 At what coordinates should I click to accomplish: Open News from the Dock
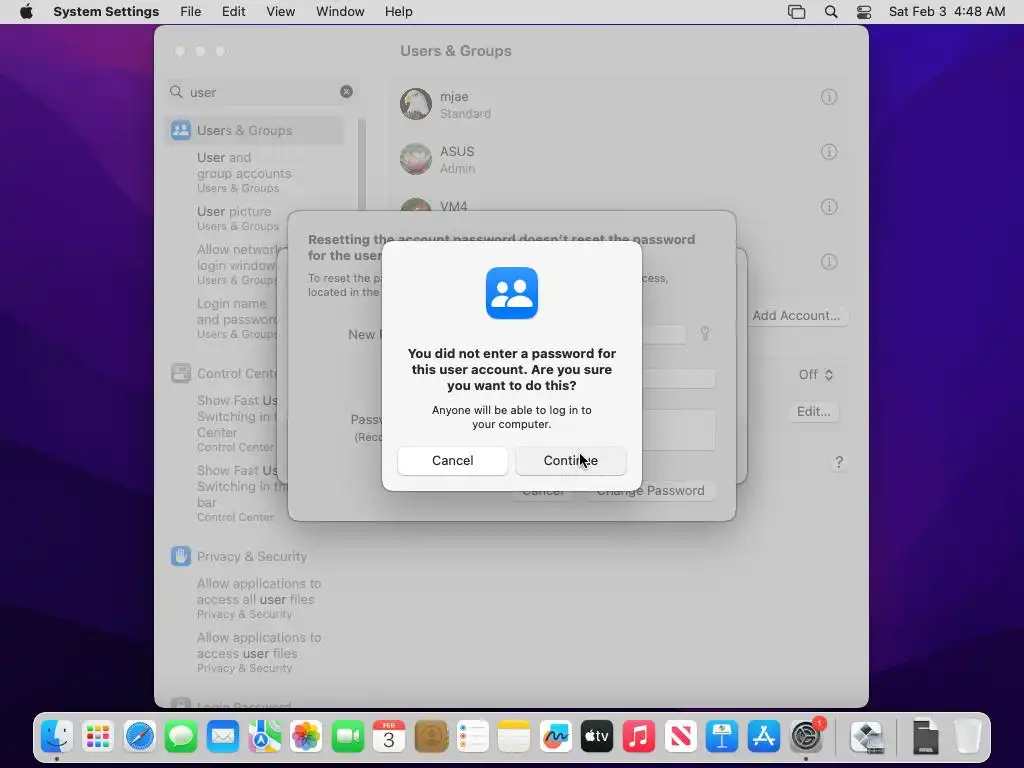tap(680, 737)
